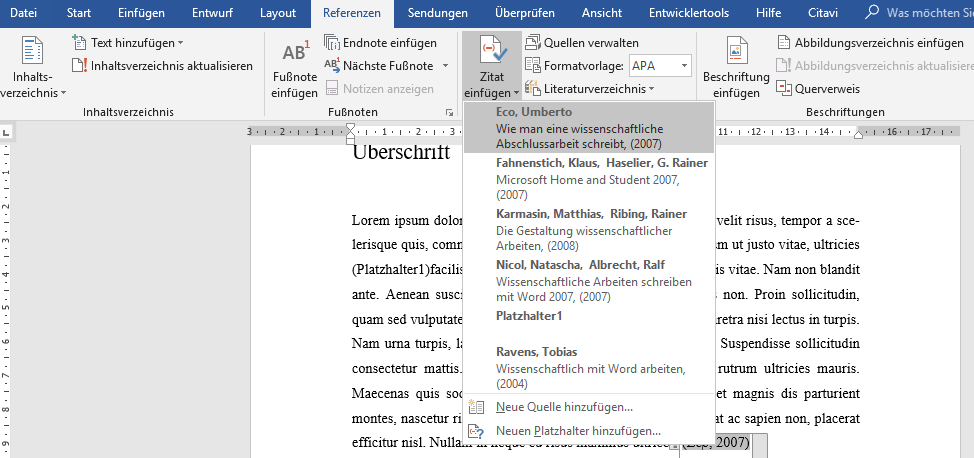
Task: Click the tab selector at ruler corner
Action: (x=6, y=132)
